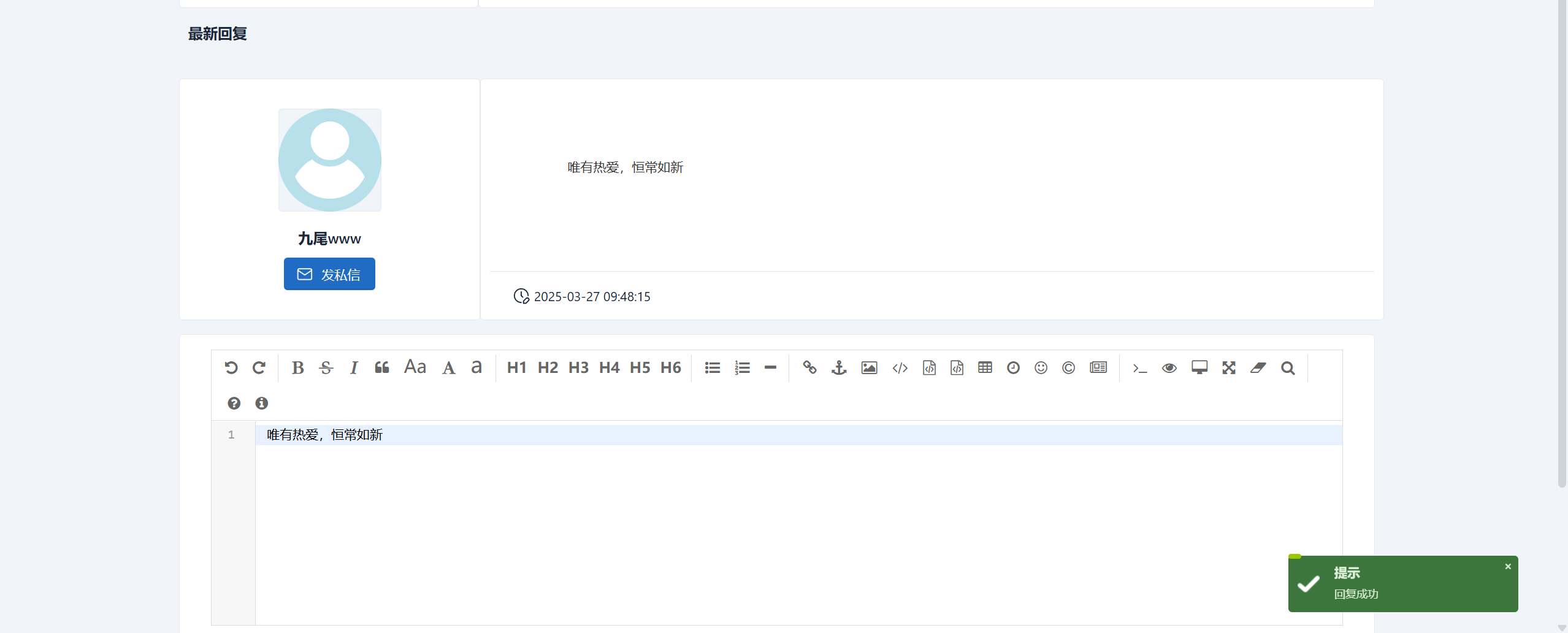The width and height of the screenshot is (1568, 633).
Task: Open the editor help question mark
Action: coord(234,403)
